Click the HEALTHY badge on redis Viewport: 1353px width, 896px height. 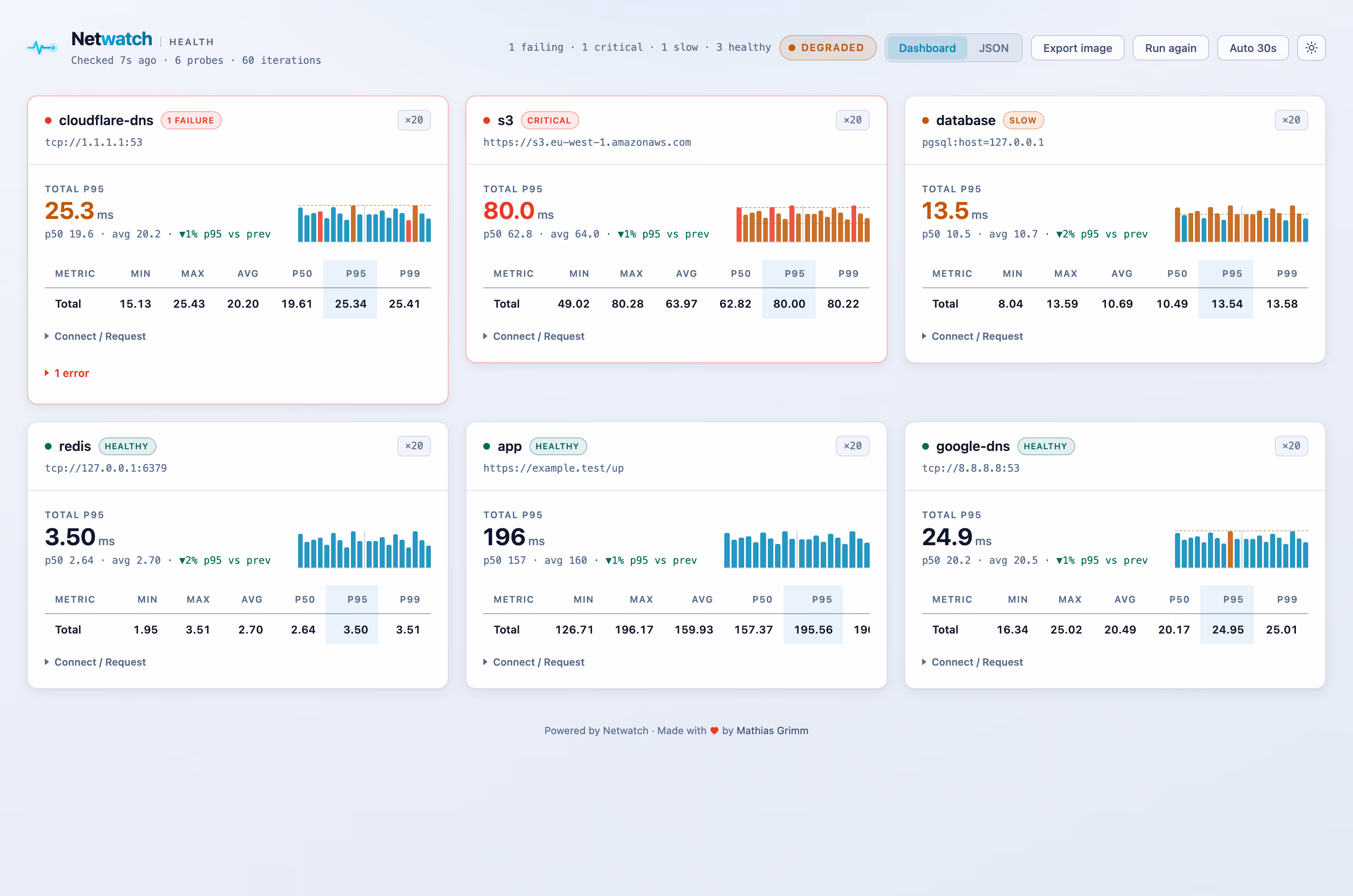[x=127, y=446]
